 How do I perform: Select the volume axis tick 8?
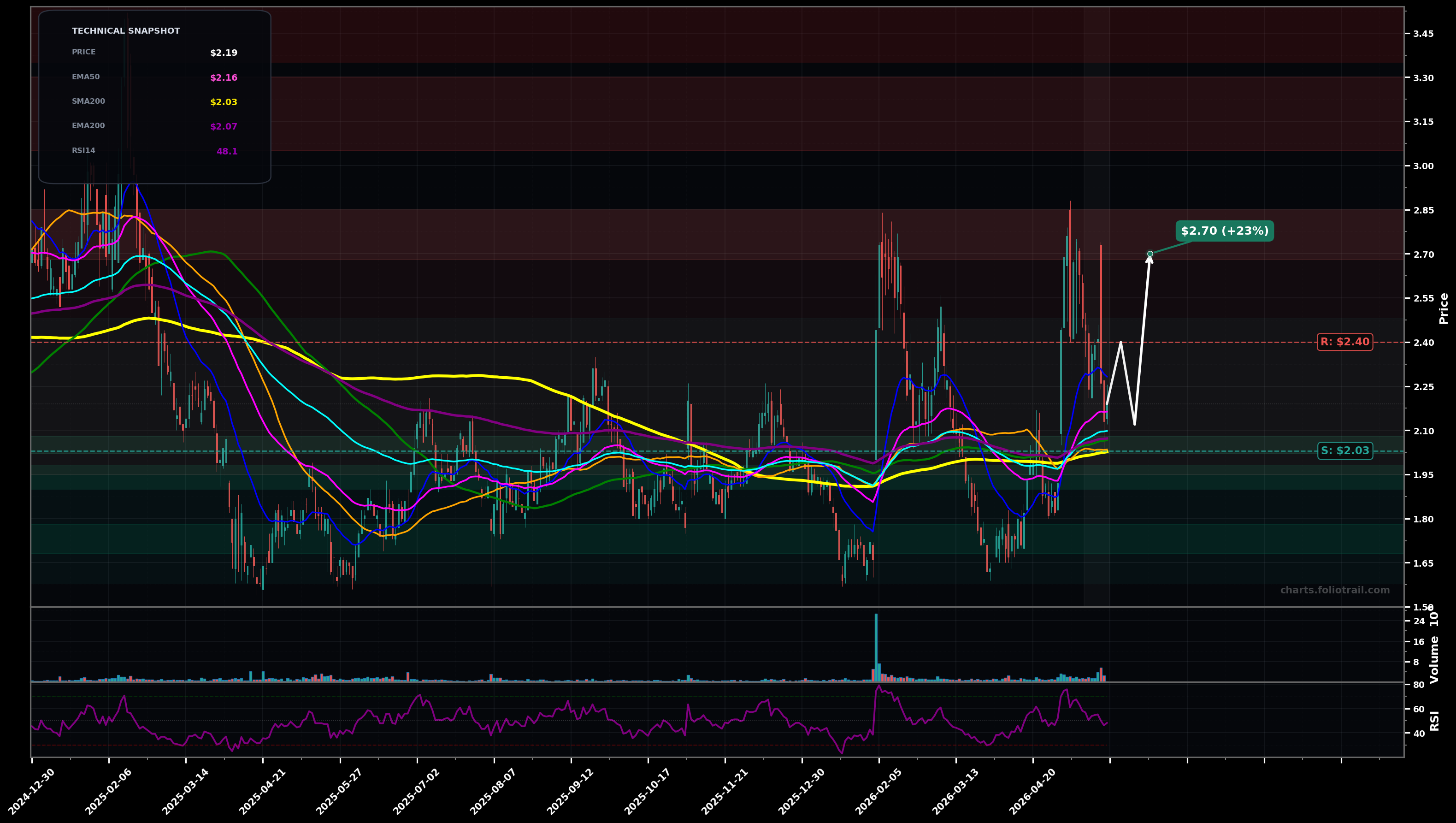click(1416, 663)
